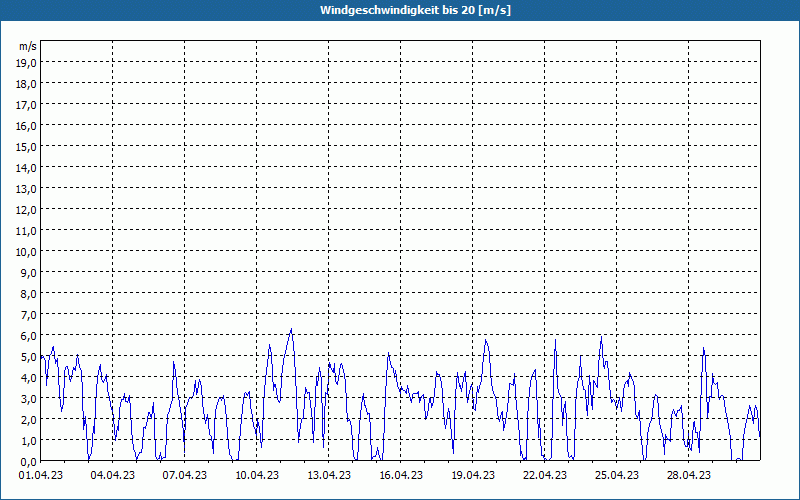Select the 5,0 y-axis value label
This screenshot has width=800, height=500.
28,356
